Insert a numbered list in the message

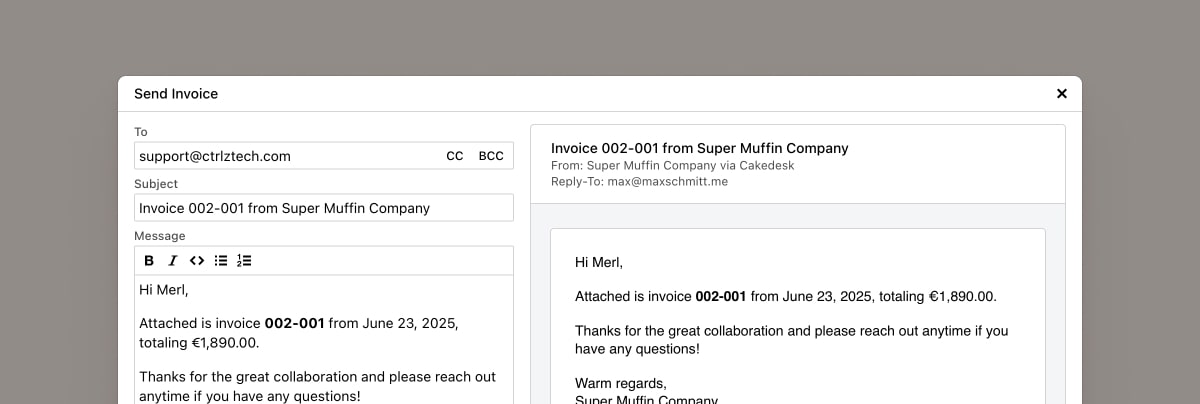point(244,261)
